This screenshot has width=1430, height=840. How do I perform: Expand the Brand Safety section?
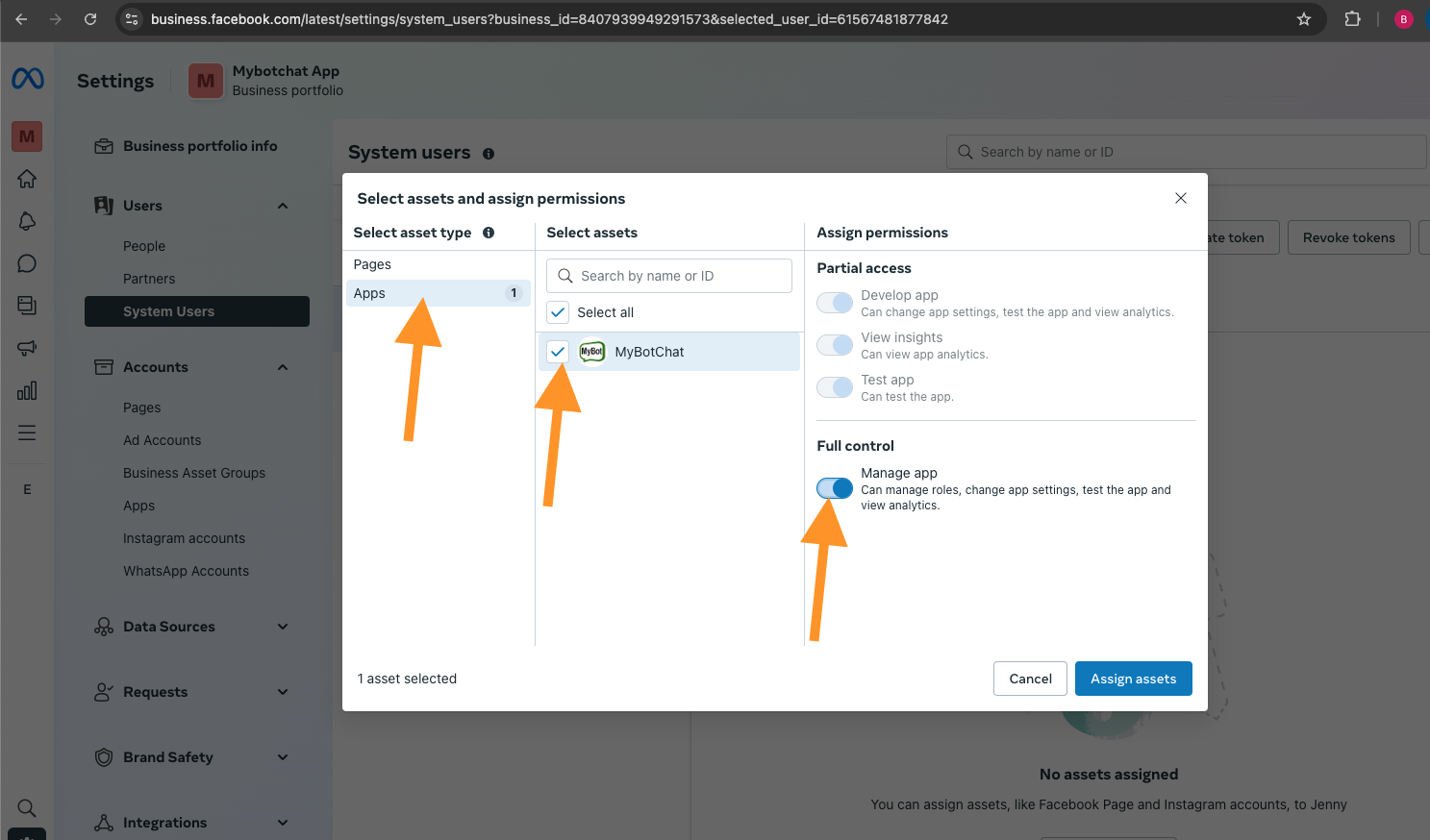[283, 757]
